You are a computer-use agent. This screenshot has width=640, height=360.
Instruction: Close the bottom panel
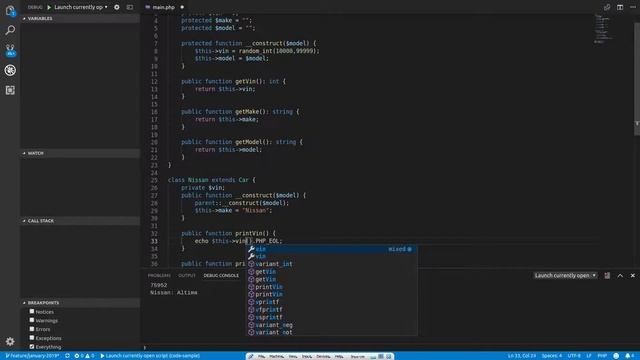633,276
